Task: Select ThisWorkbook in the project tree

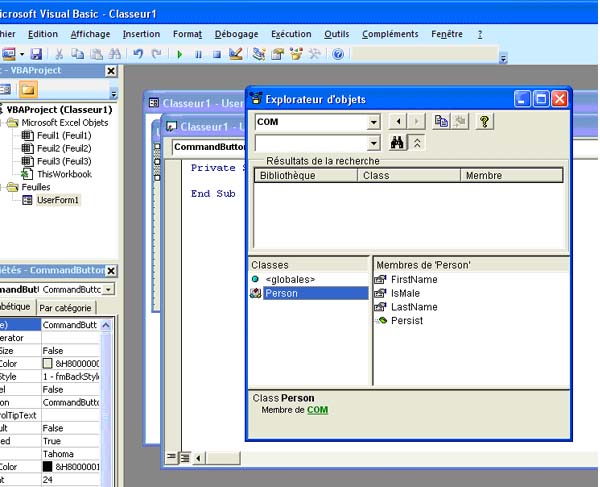Action: (64, 174)
